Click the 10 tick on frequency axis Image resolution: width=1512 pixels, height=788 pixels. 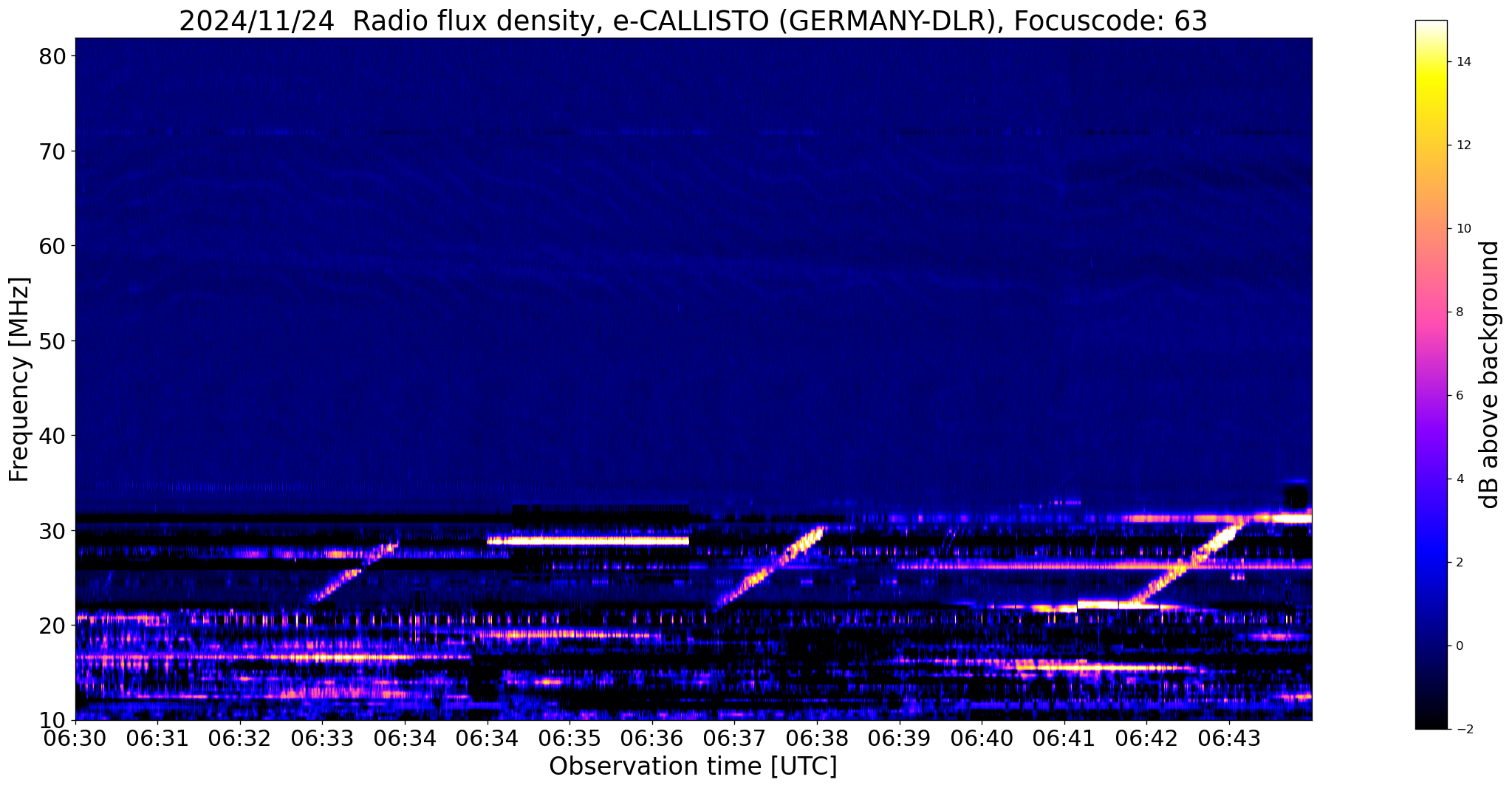click(x=53, y=720)
